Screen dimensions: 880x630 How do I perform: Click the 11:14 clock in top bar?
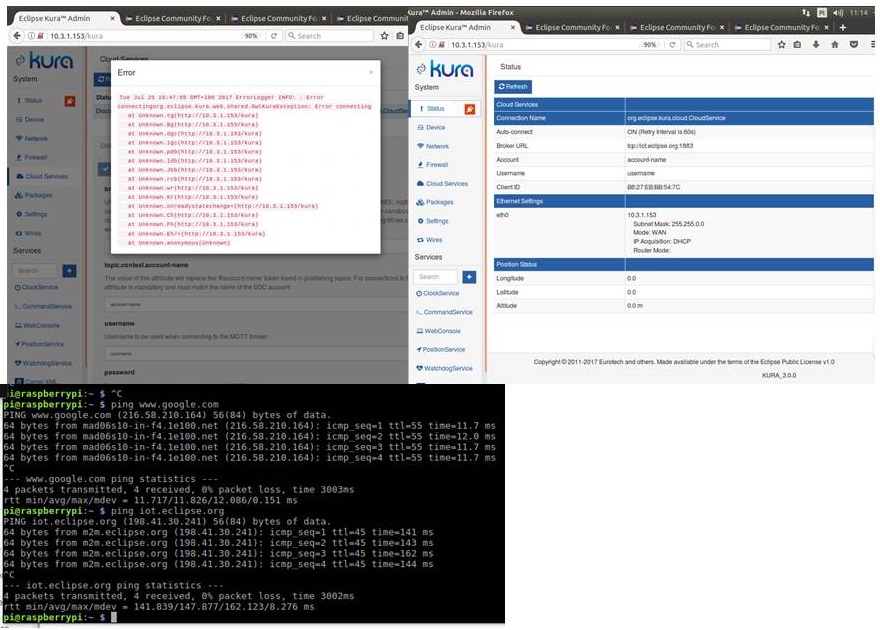coord(859,12)
